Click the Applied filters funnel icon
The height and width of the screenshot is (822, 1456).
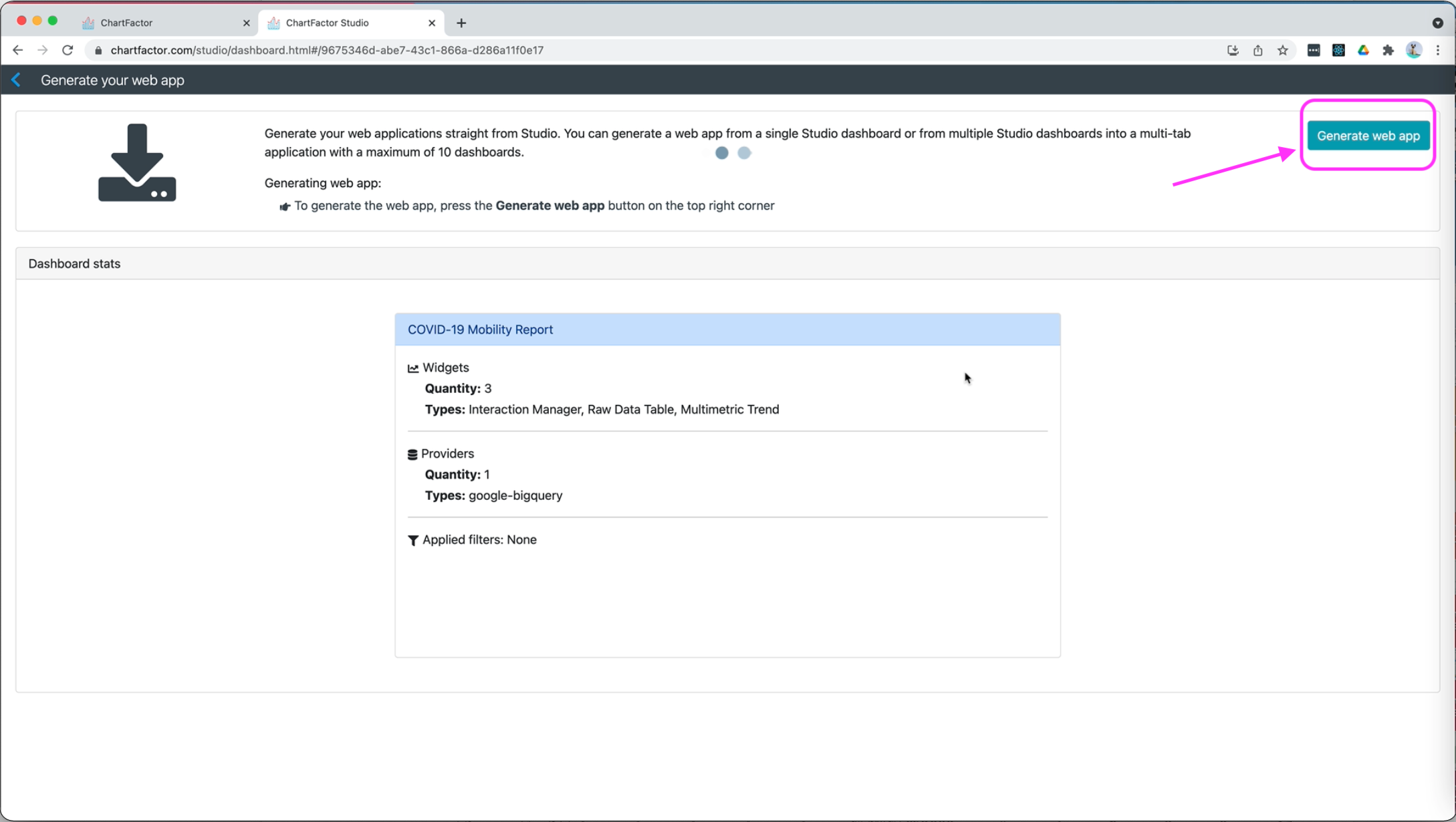tap(413, 540)
